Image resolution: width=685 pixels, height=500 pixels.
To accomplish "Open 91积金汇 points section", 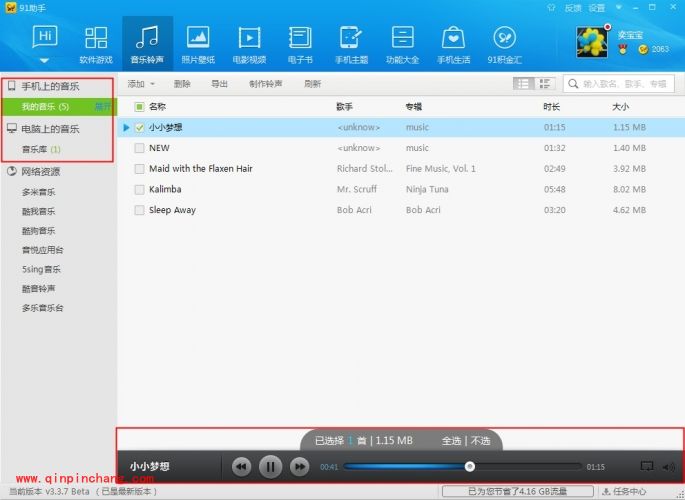I will point(505,45).
